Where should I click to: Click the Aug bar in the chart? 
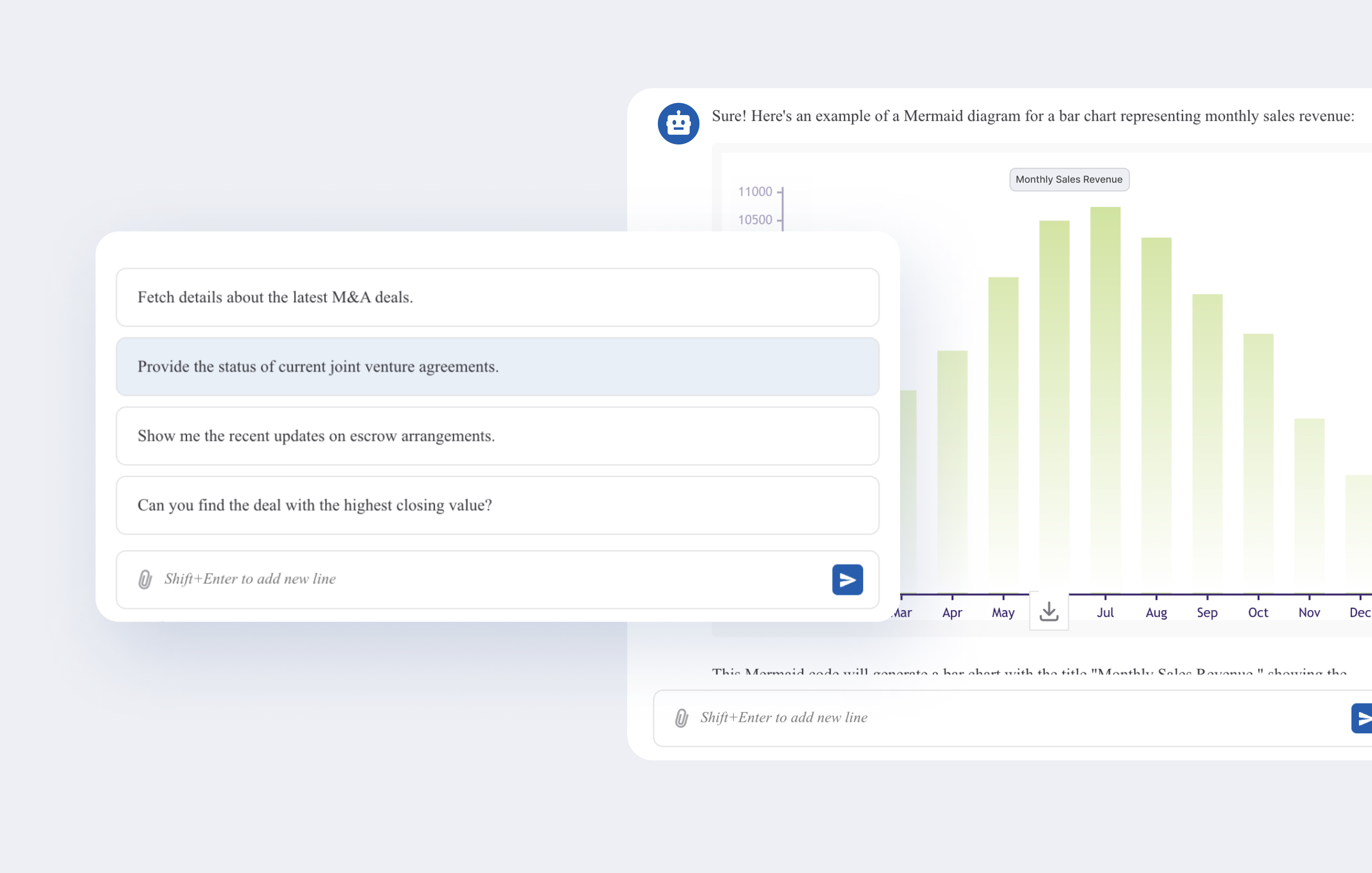pos(1156,416)
